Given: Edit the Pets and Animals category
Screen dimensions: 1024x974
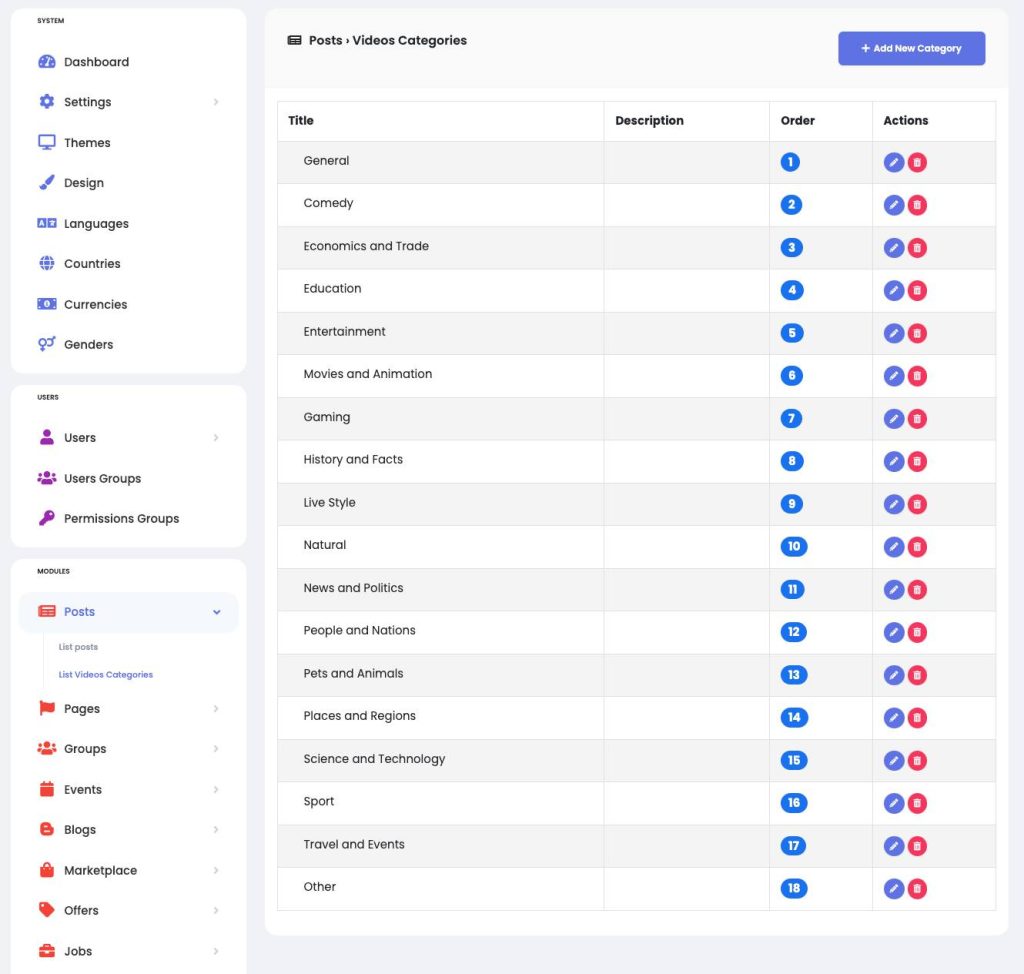Looking at the screenshot, I should pos(893,675).
